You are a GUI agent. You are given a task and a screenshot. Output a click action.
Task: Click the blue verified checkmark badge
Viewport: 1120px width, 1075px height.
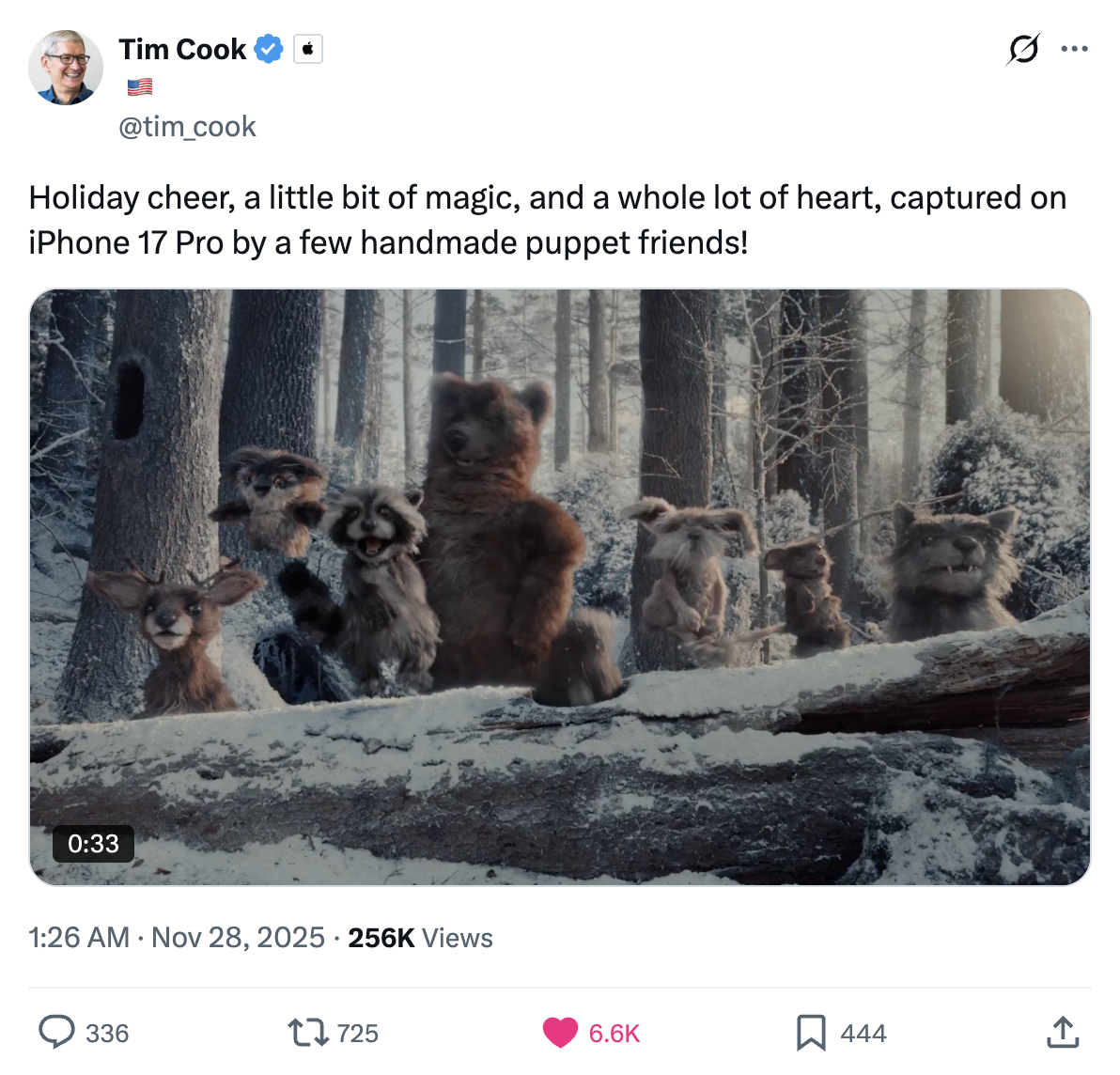[270, 49]
